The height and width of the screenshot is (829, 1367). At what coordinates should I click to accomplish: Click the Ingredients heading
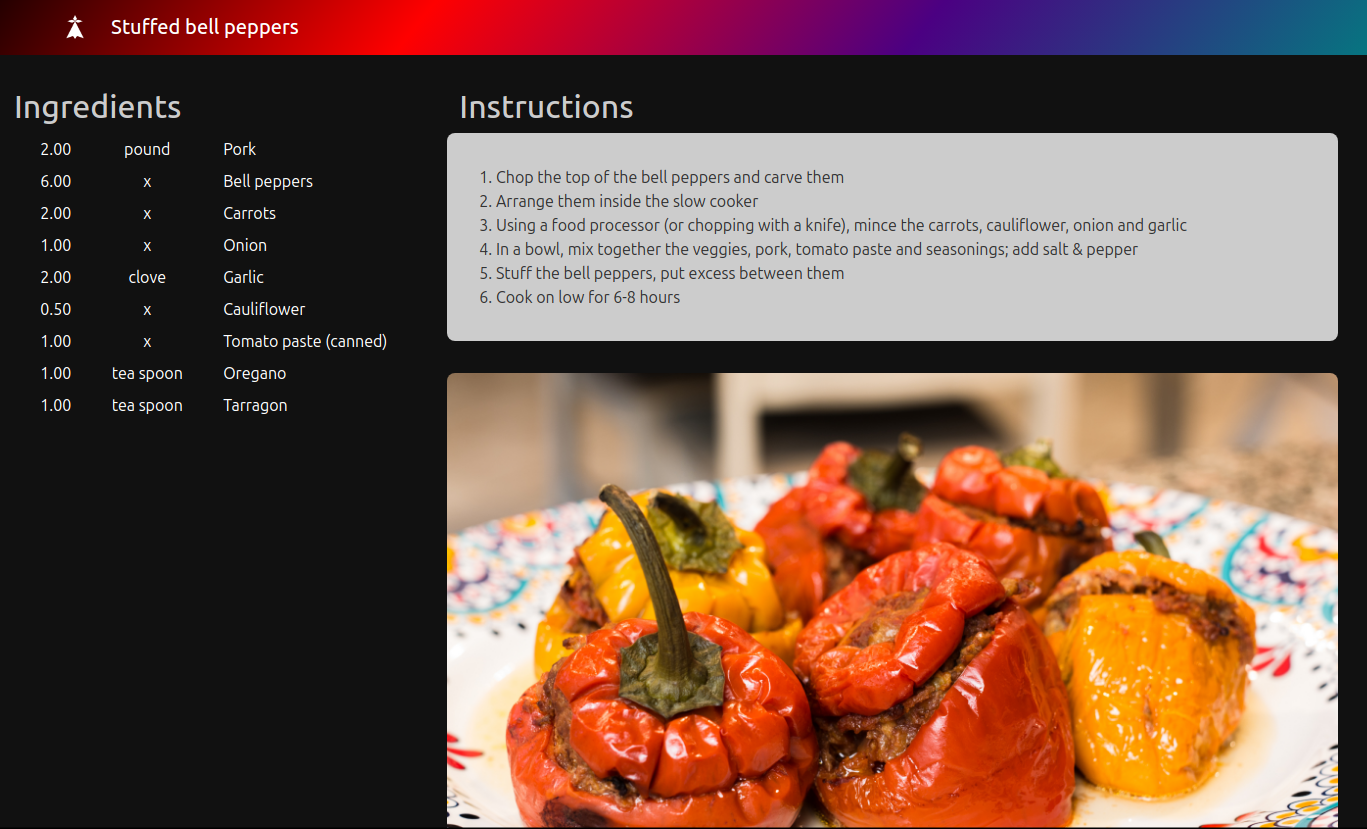97,107
